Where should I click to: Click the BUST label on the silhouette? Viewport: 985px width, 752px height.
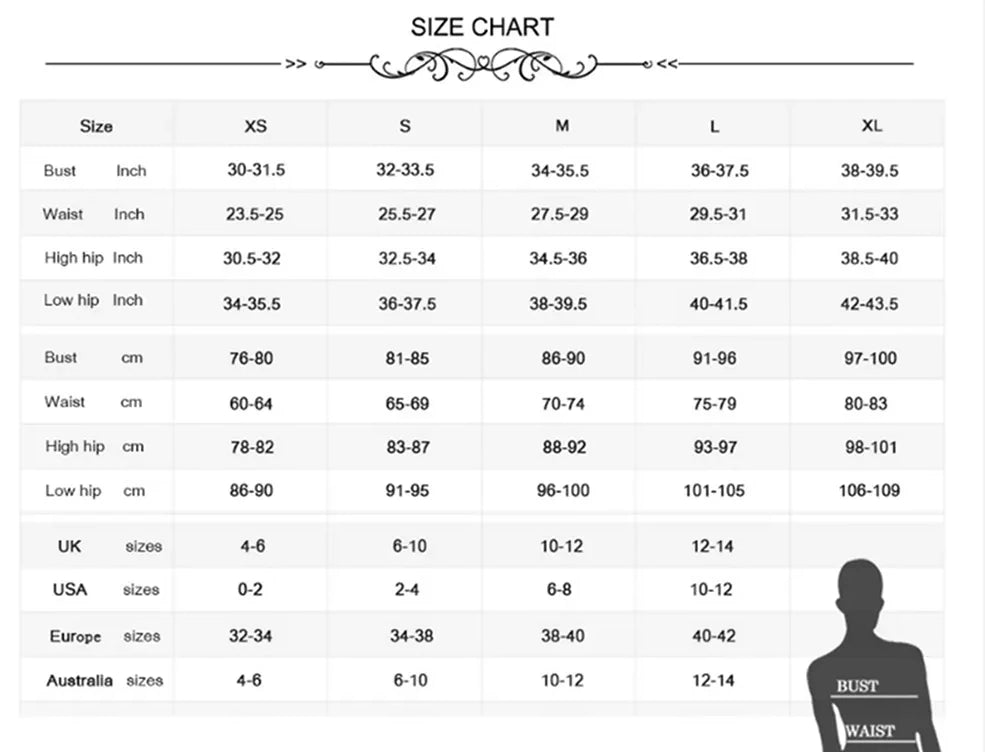(857, 686)
